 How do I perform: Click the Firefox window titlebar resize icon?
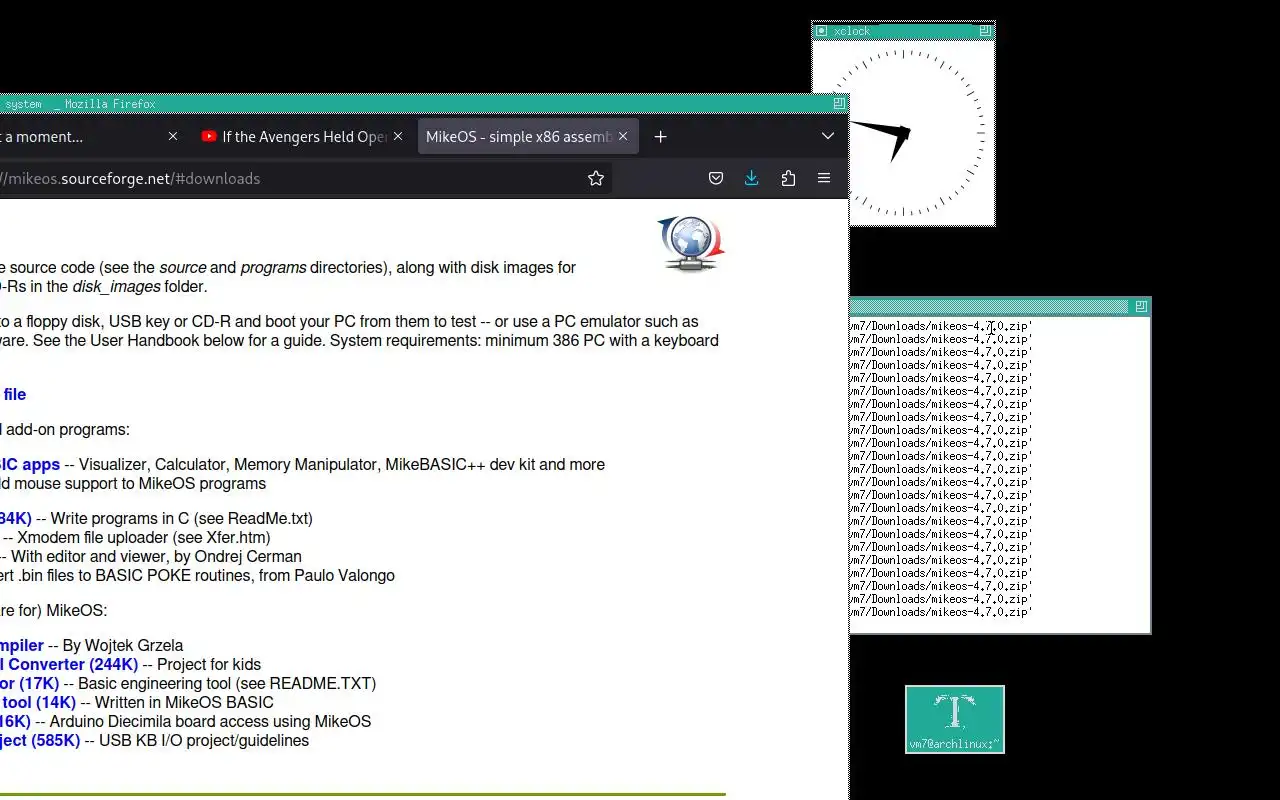839,103
